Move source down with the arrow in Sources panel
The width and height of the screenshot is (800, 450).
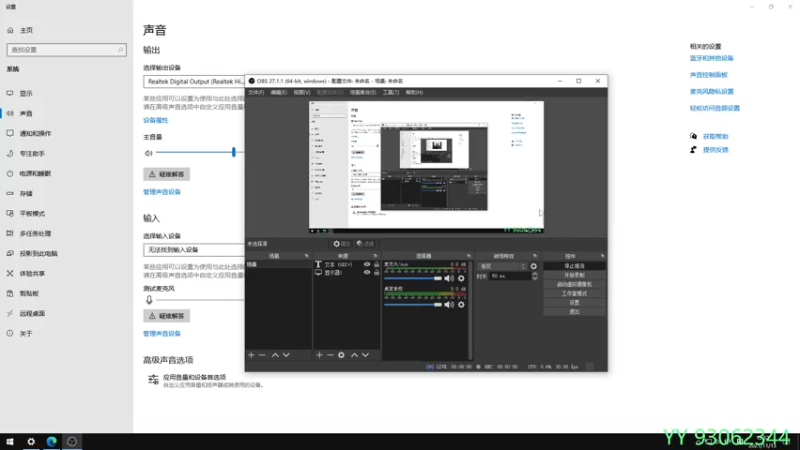[365, 355]
